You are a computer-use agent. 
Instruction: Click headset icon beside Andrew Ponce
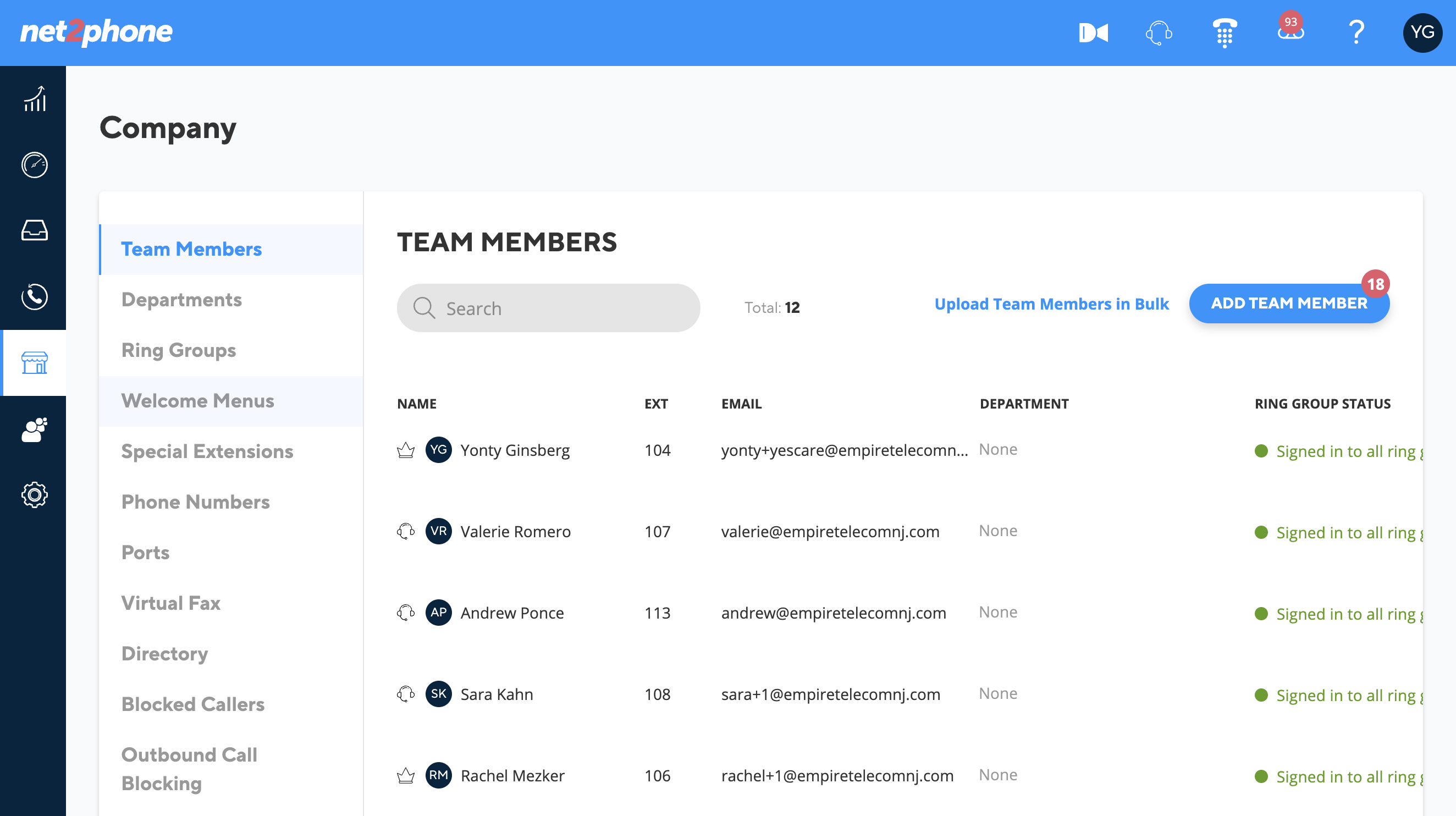point(406,613)
